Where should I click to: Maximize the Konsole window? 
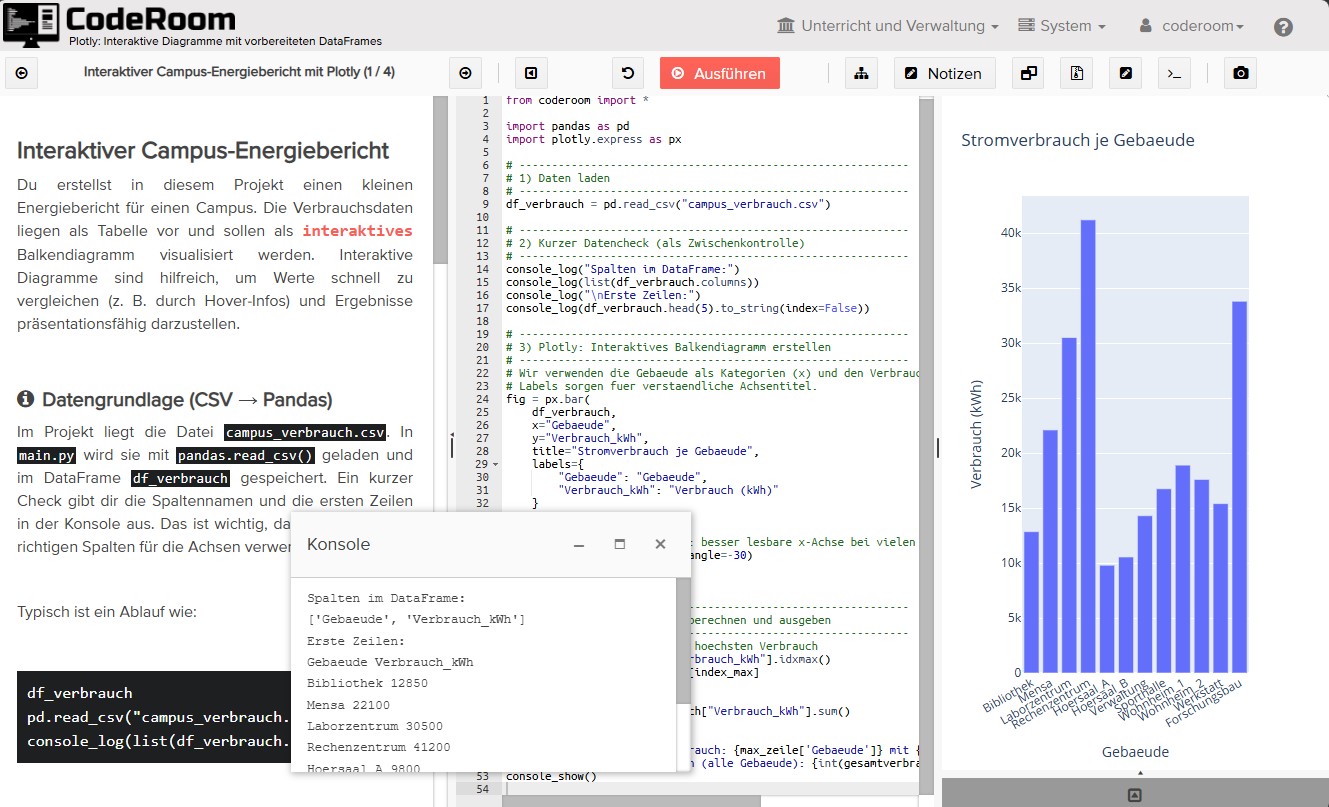(619, 545)
